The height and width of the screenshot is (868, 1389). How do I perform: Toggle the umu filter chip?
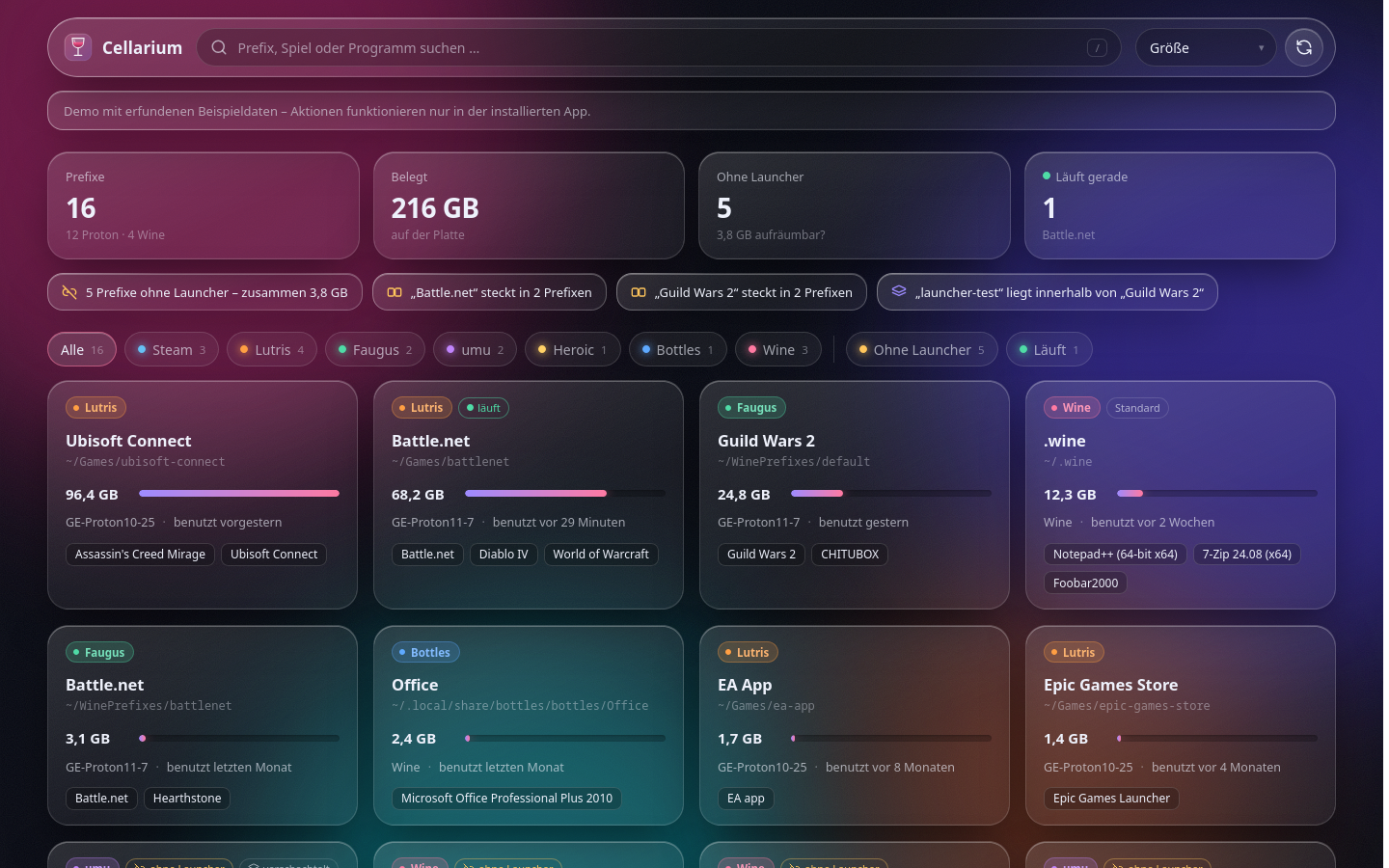click(x=475, y=349)
